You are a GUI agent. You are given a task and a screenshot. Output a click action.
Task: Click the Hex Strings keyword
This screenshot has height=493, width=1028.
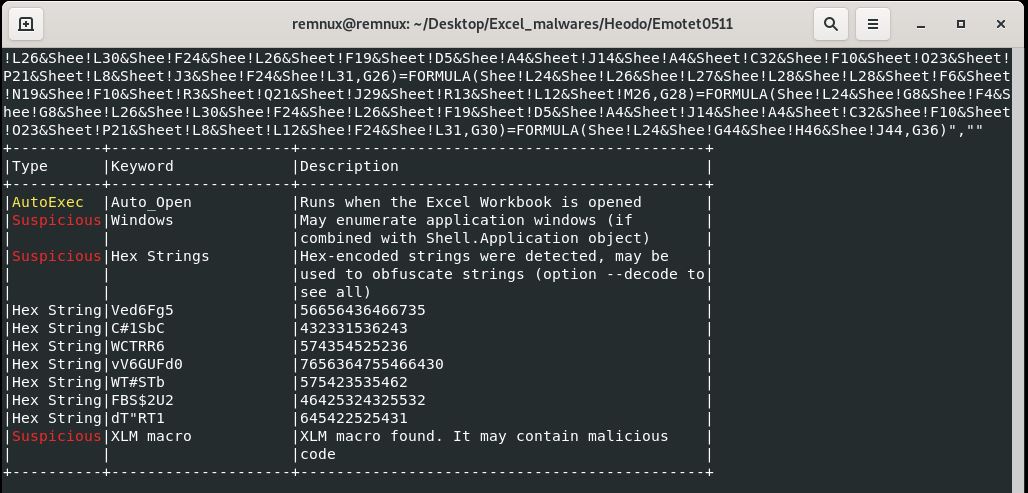159,256
